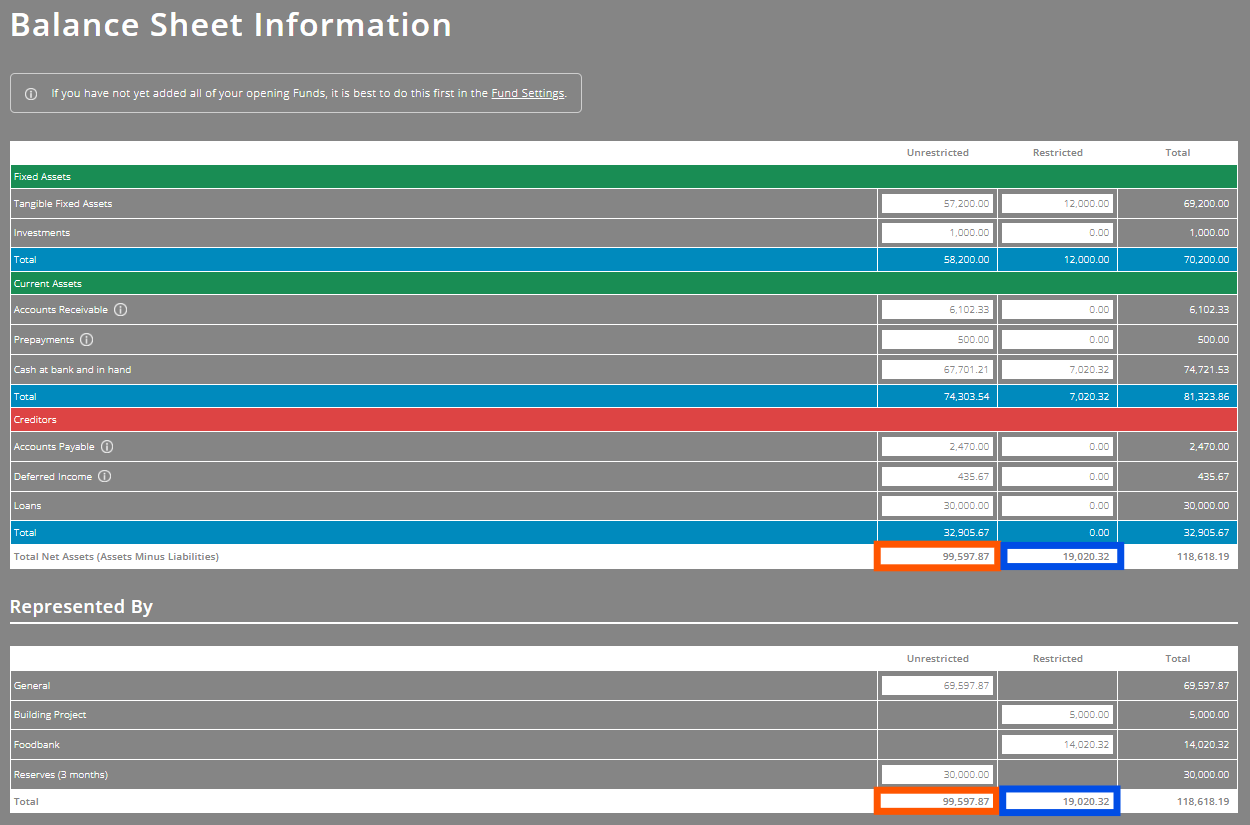Viewport: 1250px width, 825px height.
Task: Edit Foodbank restricted field 14,020.32
Action: (x=1057, y=745)
